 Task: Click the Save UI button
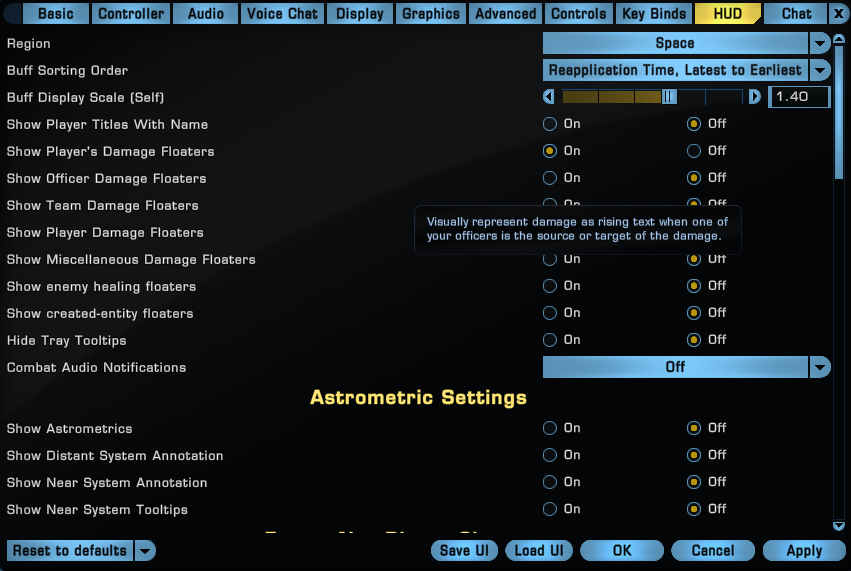pos(464,551)
